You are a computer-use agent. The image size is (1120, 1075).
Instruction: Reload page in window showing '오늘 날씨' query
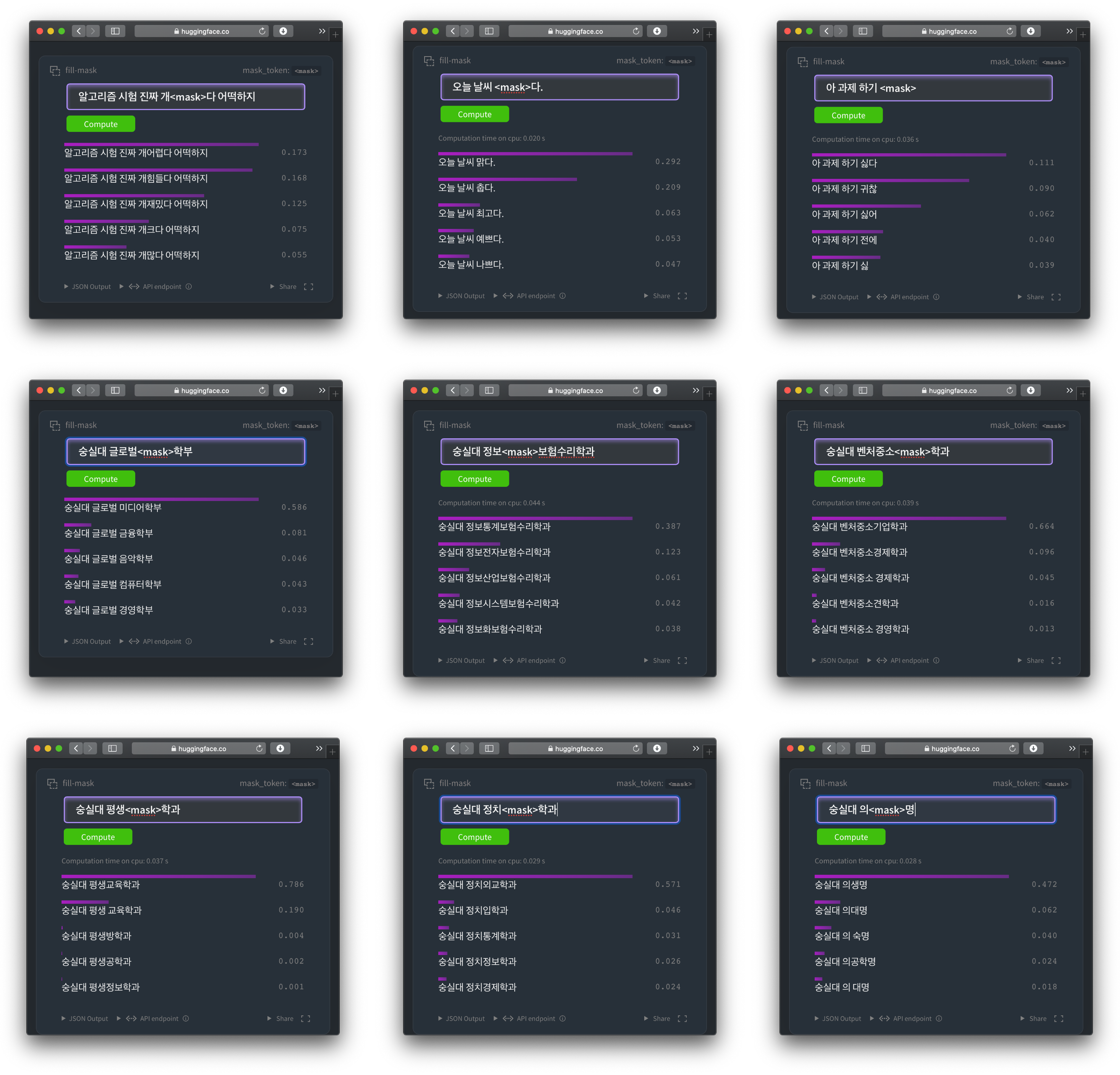pos(636,31)
